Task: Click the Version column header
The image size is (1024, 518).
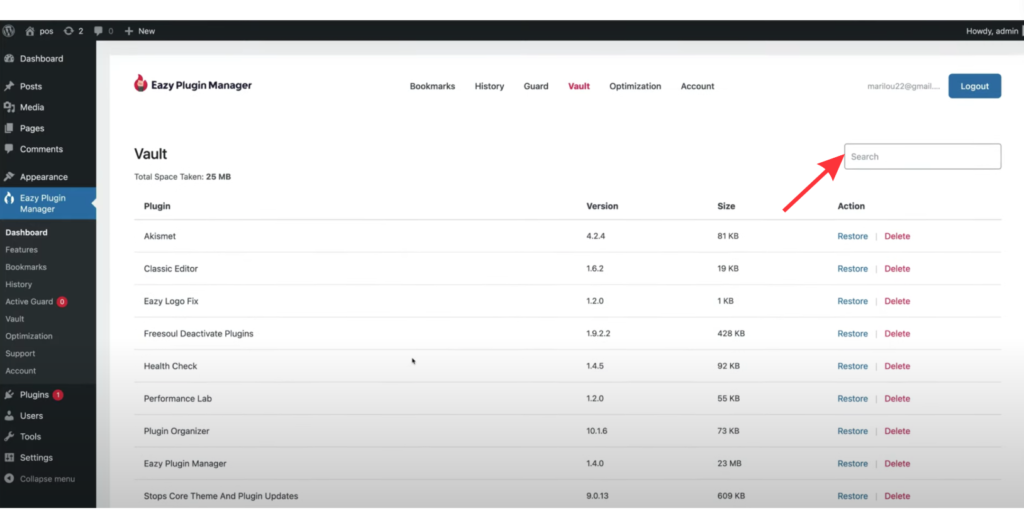Action: pyautogui.click(x=602, y=206)
